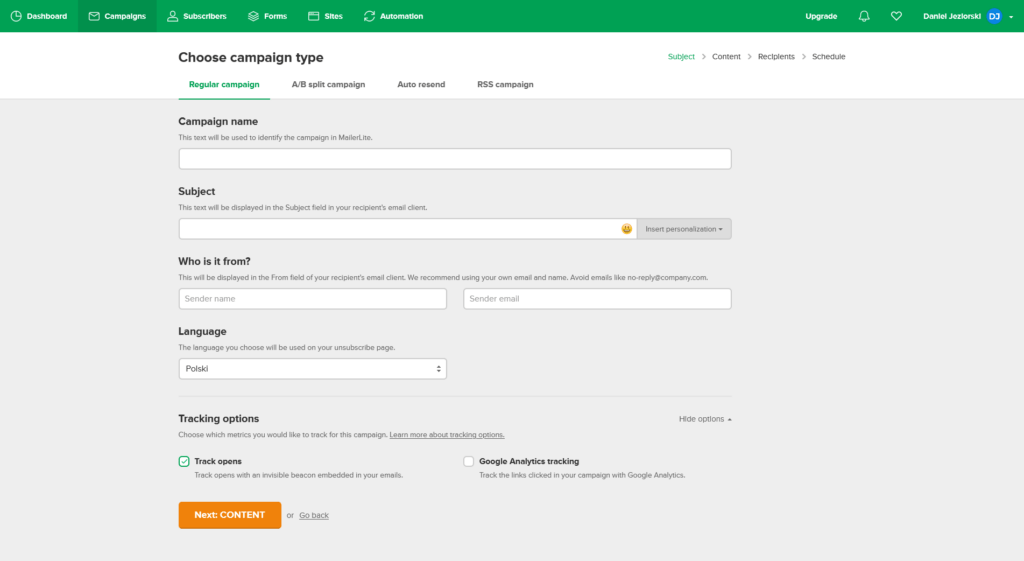This screenshot has height=561, width=1024.
Task: Open the emoji picker in Subject field
Action: coord(627,229)
